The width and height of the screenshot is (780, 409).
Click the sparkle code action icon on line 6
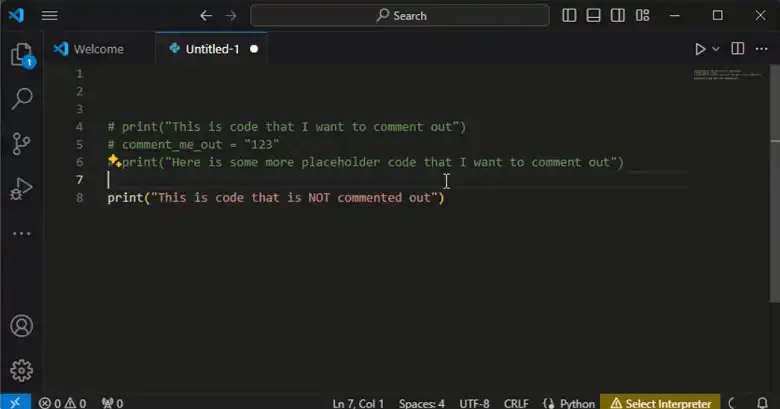click(x=114, y=161)
